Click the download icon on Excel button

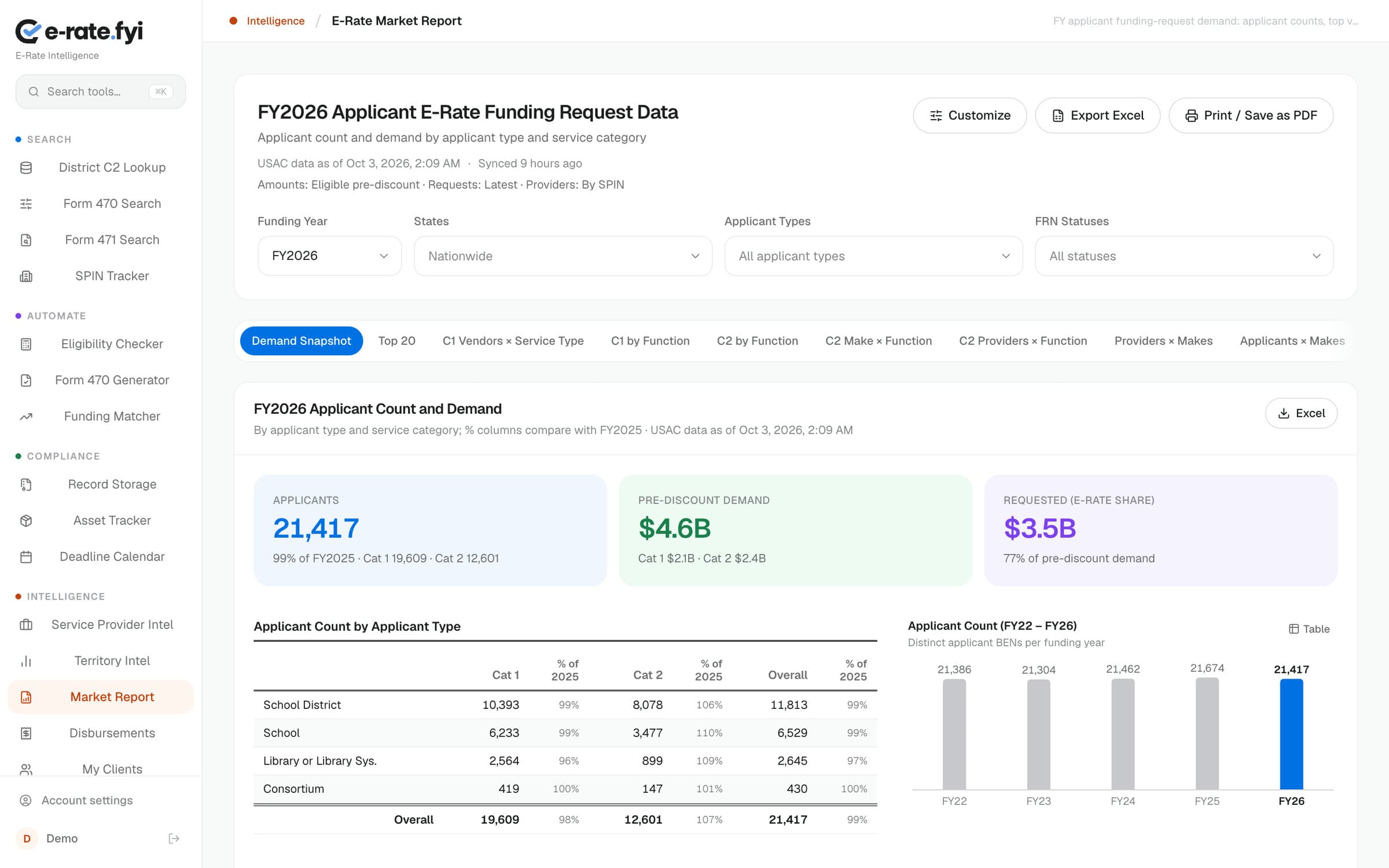pos(1284,413)
